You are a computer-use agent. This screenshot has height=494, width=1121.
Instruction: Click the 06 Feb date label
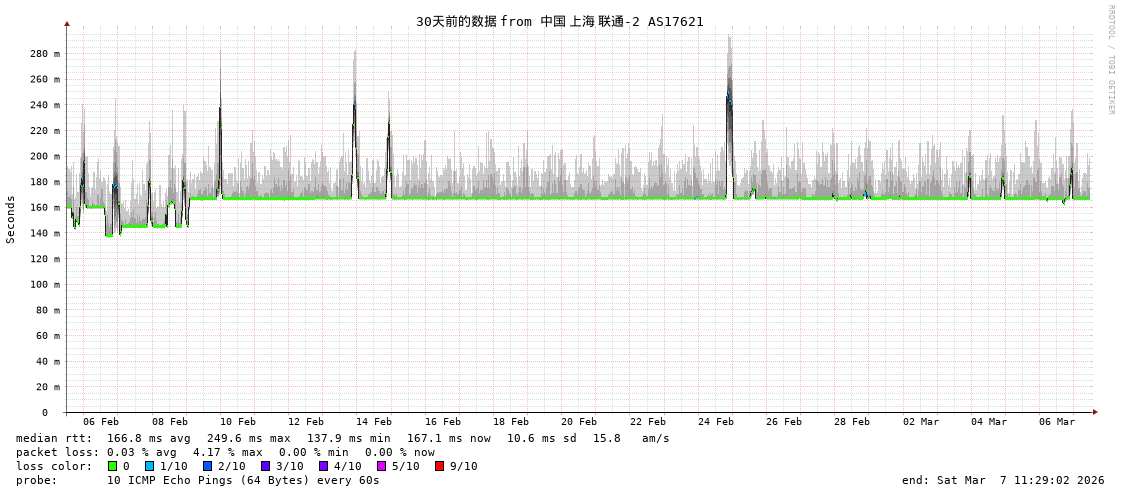[101, 422]
